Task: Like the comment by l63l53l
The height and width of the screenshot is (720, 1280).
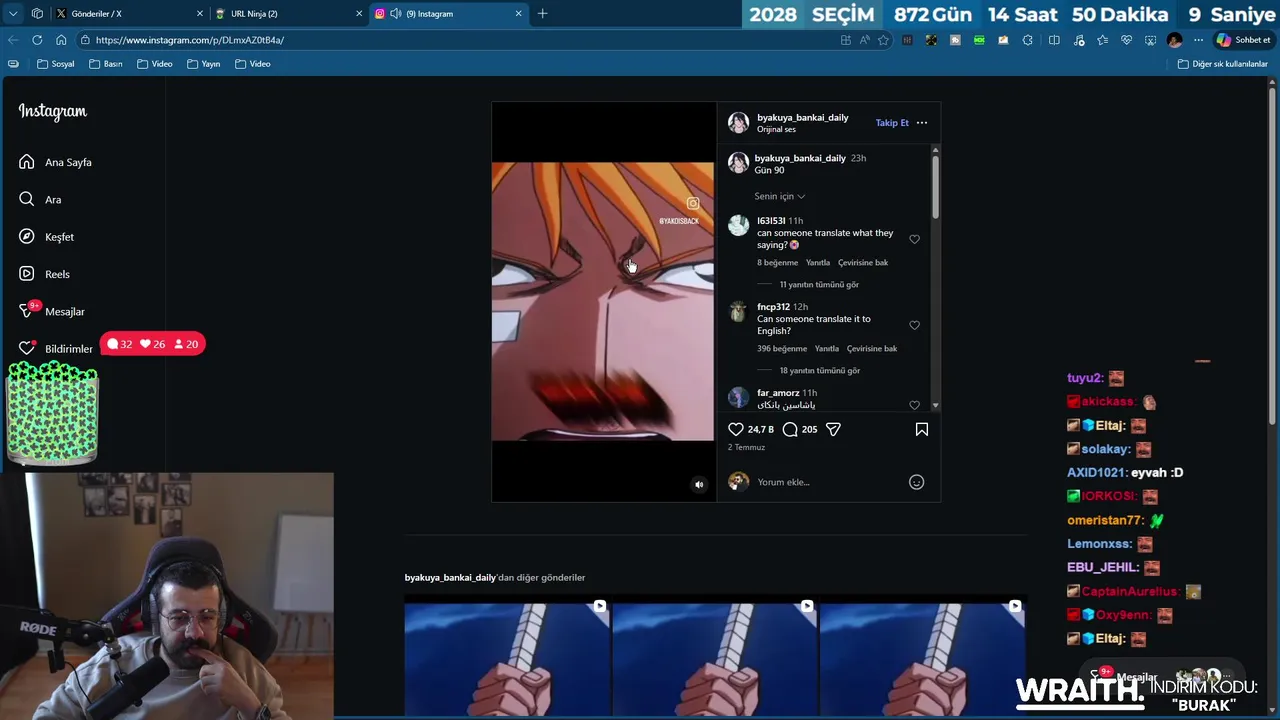Action: point(914,239)
